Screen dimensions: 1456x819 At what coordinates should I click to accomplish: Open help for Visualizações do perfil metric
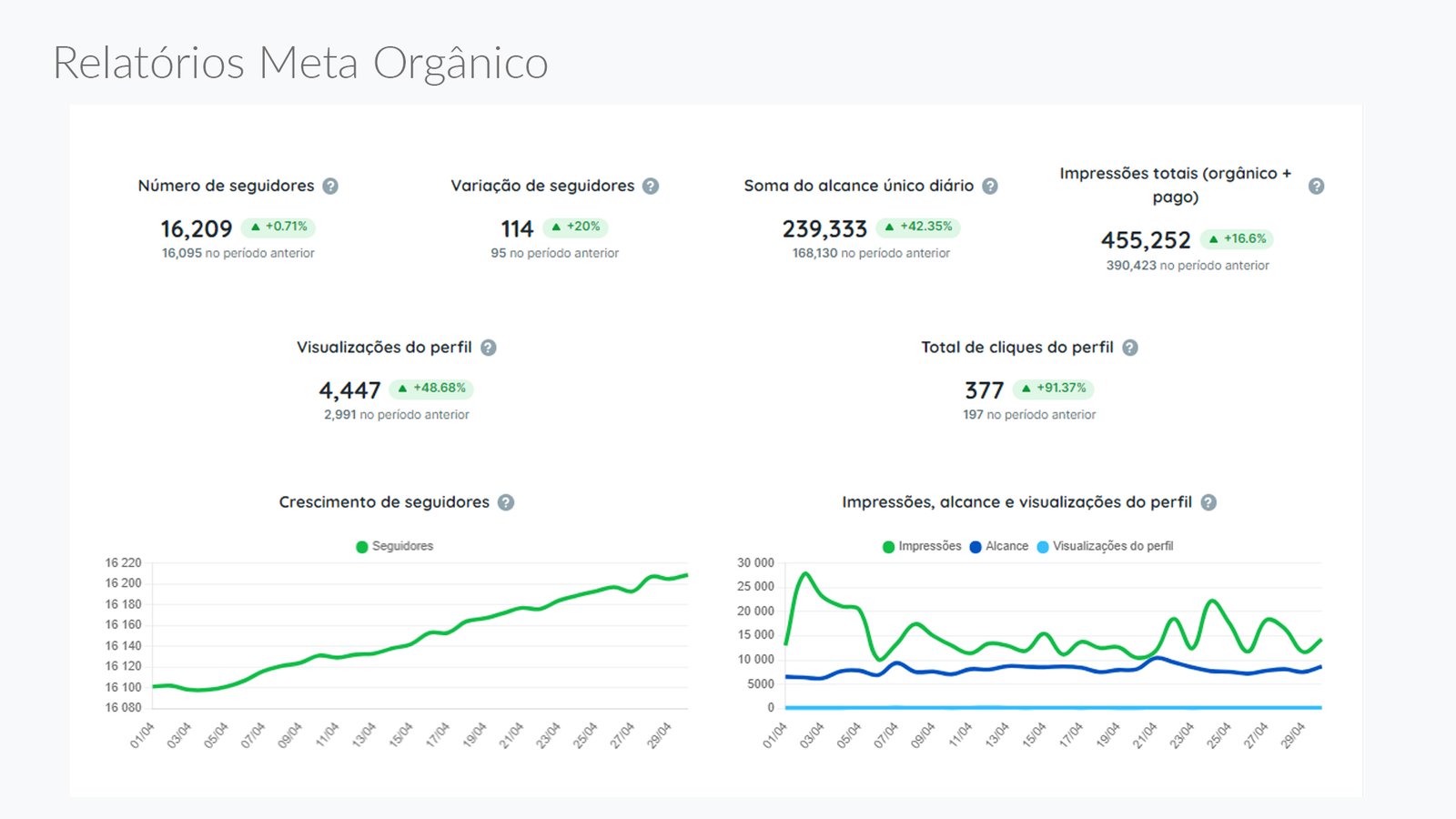489,348
